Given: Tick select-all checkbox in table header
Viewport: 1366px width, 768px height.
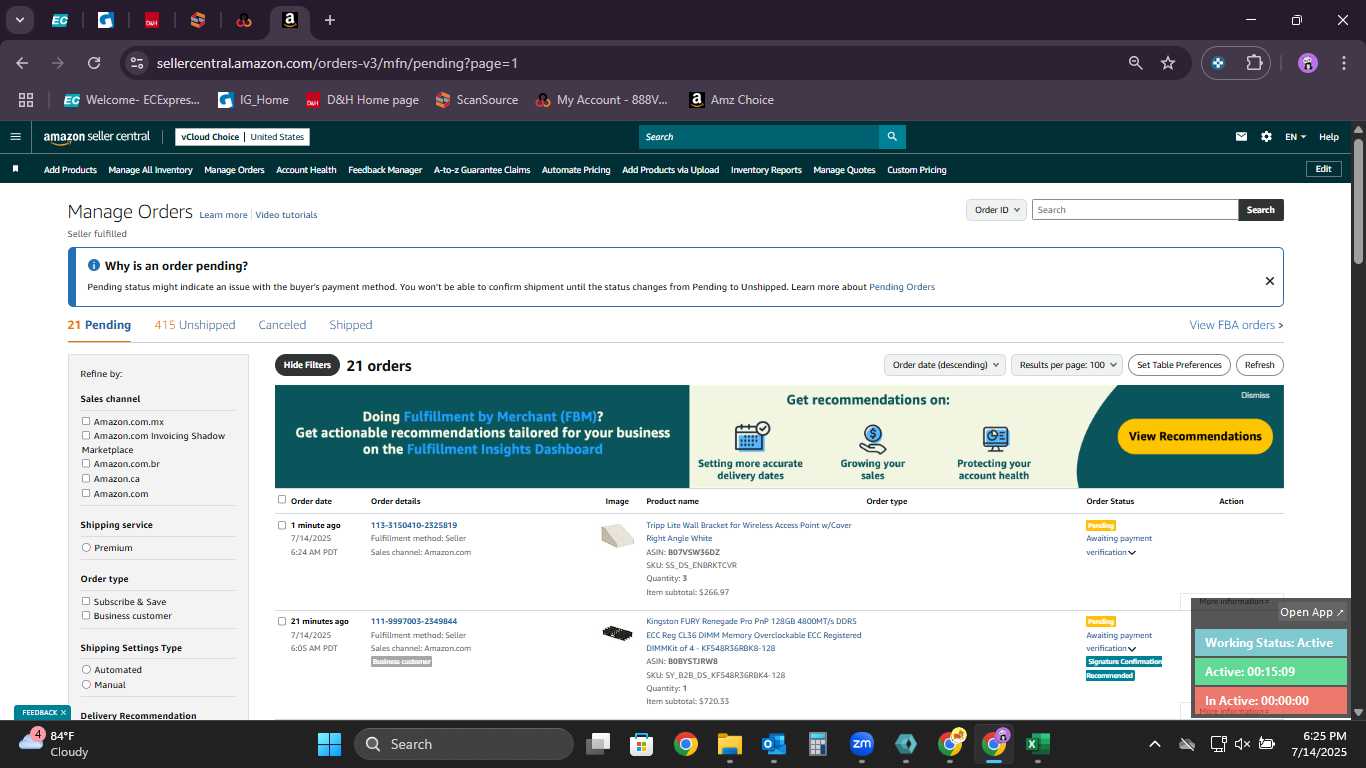Looking at the screenshot, I should 282,500.
